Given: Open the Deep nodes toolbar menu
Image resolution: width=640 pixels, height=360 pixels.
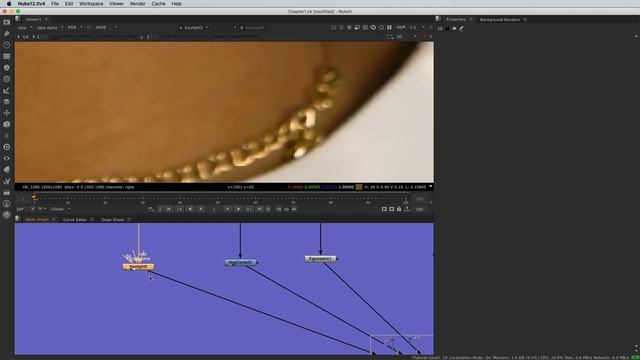Looking at the screenshot, I should pos(7,147).
